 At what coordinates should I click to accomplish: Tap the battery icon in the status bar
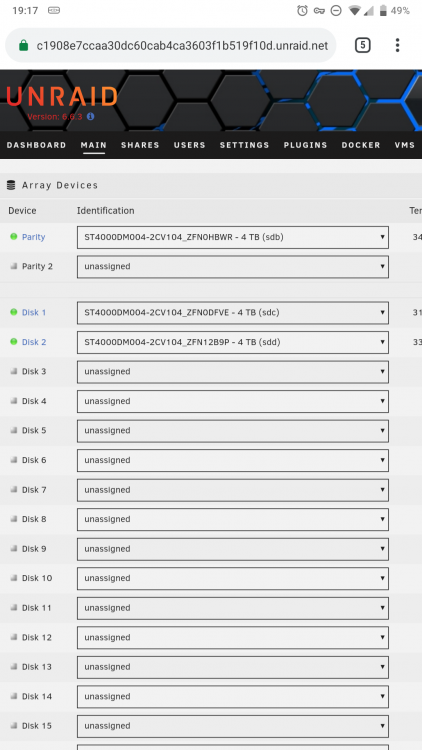tap(383, 11)
